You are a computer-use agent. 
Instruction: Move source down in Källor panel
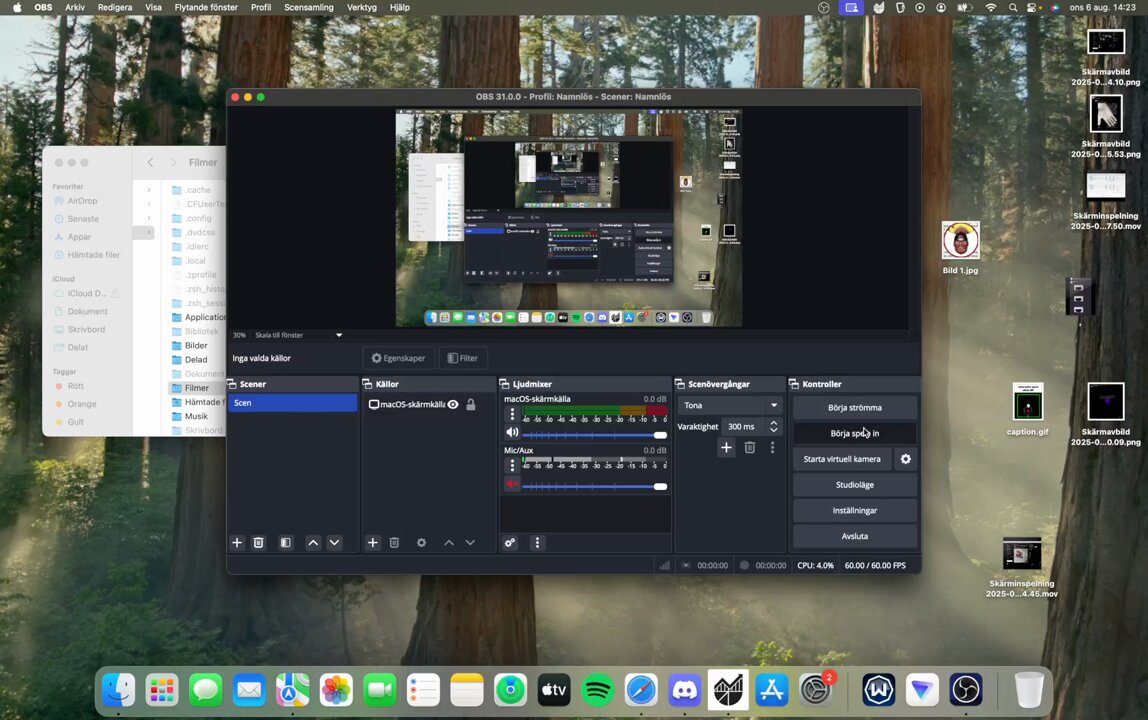[470, 543]
